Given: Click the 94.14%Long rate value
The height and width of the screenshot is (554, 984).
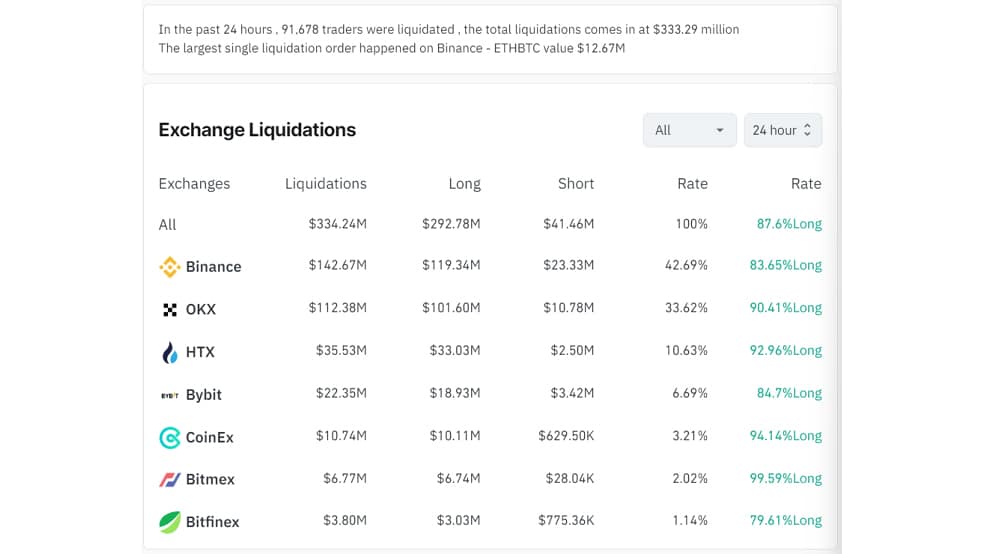Looking at the screenshot, I should (786, 436).
